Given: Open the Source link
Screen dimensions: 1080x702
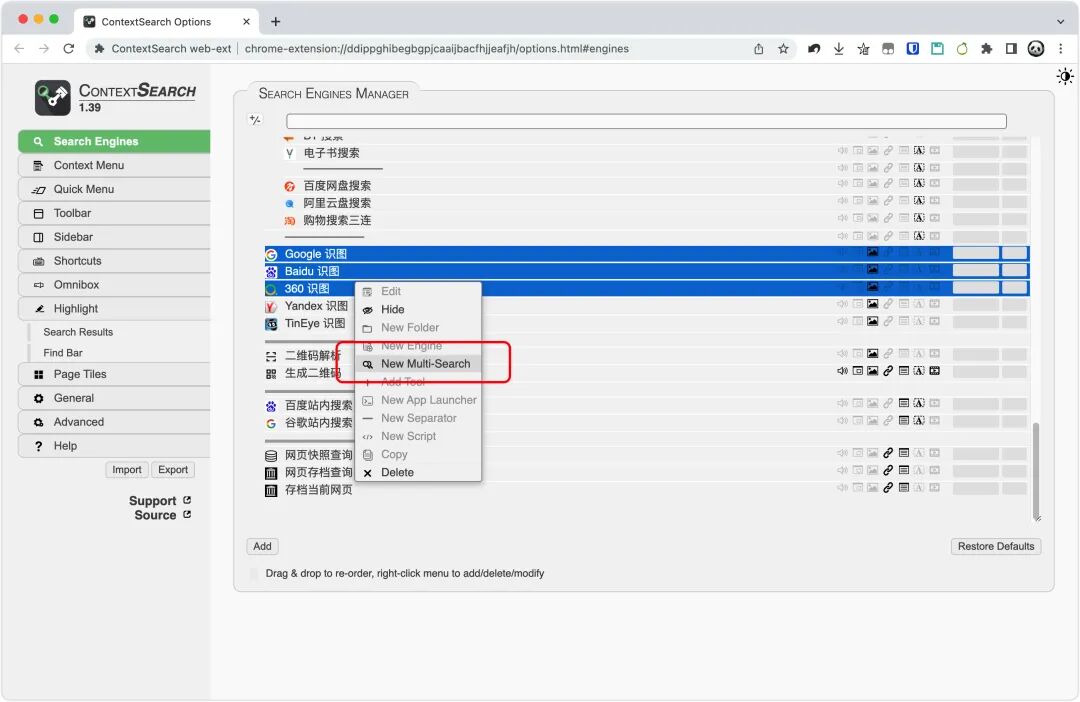Looking at the screenshot, I should tap(163, 515).
